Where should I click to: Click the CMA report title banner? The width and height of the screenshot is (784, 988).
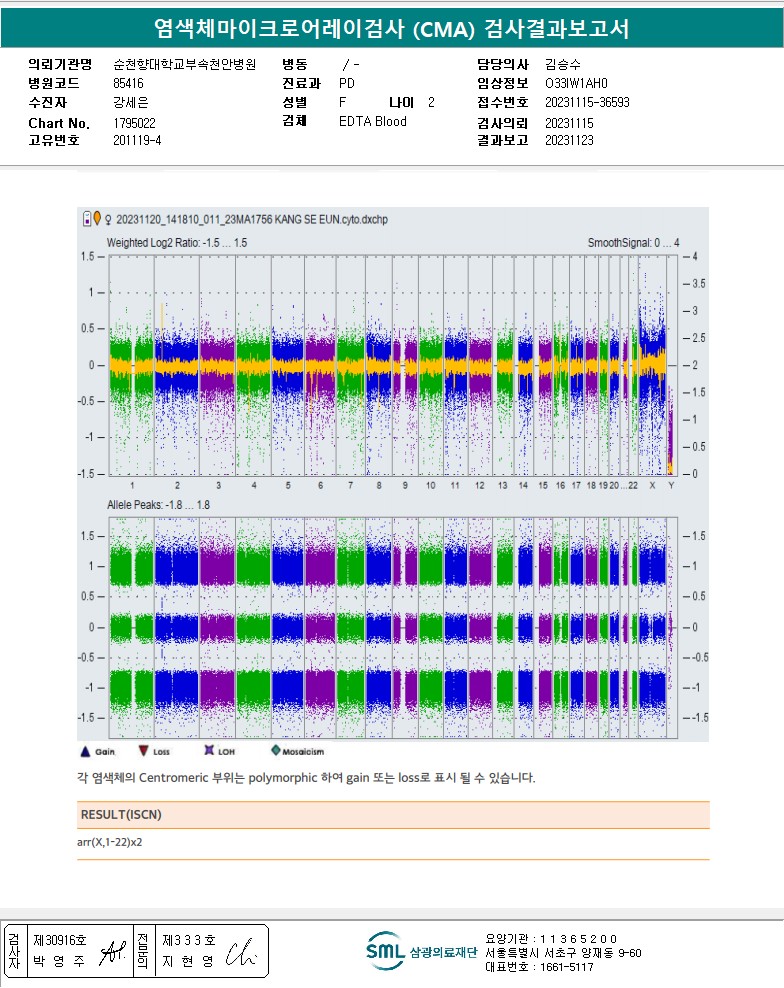[392, 28]
